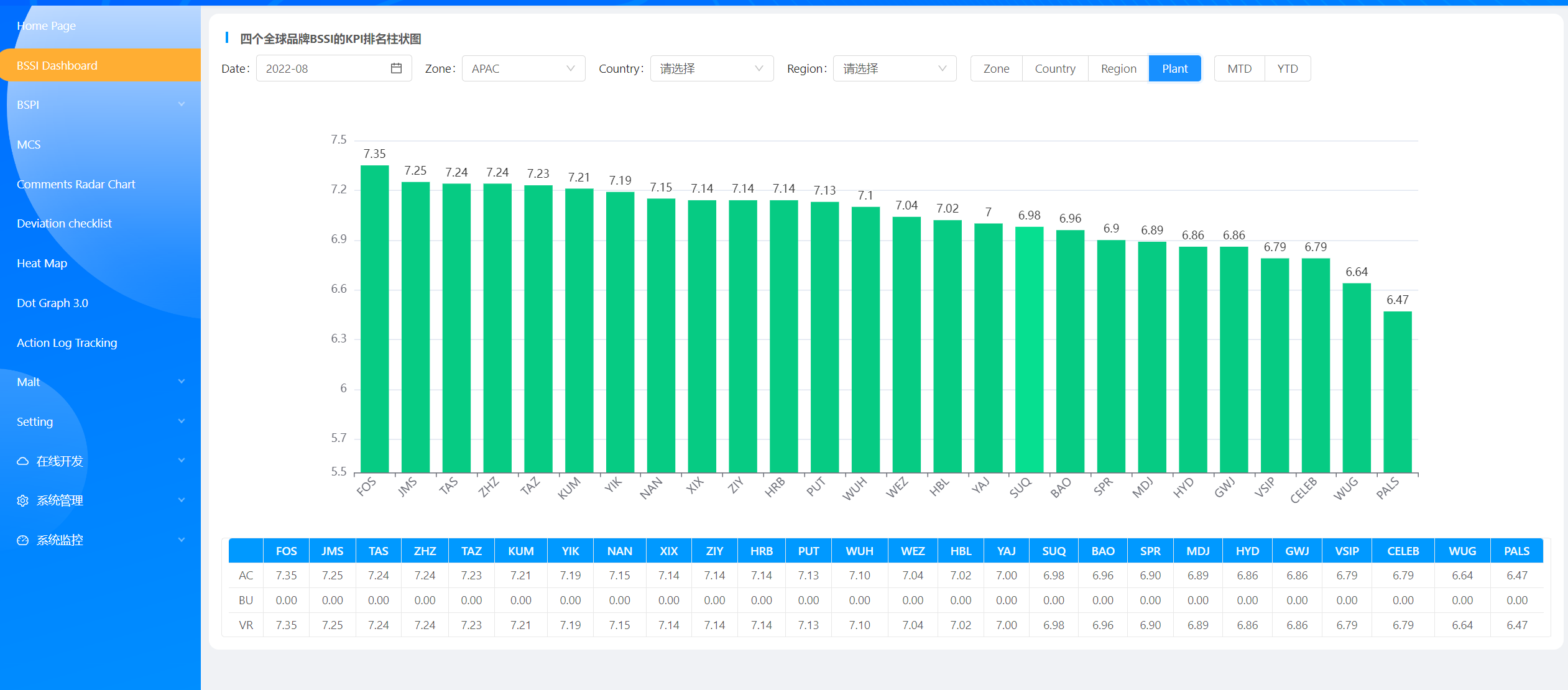This screenshot has height=690, width=1568.
Task: Click AC value 7.10 under WUH
Action: point(859,576)
